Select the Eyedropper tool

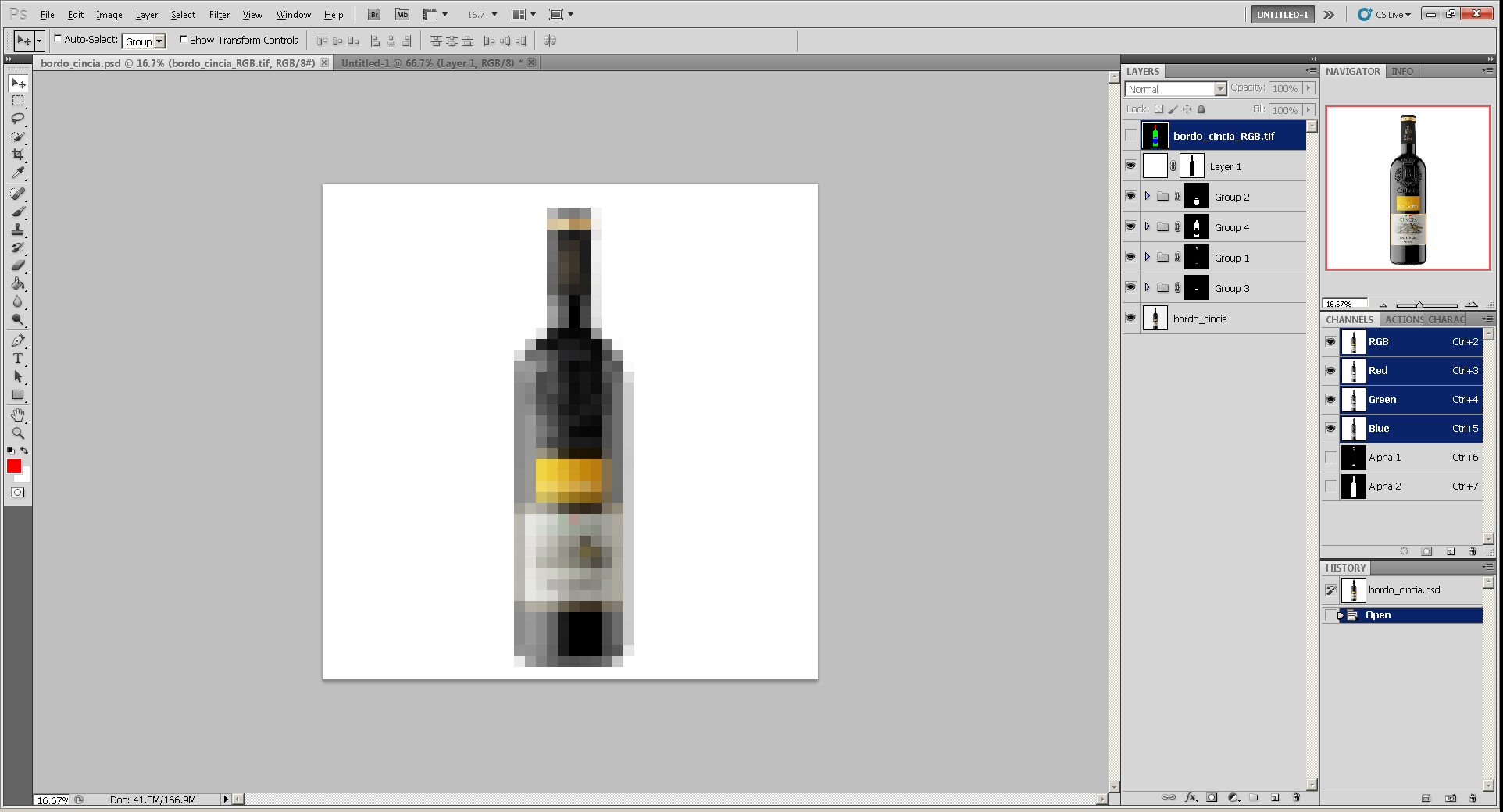18,173
